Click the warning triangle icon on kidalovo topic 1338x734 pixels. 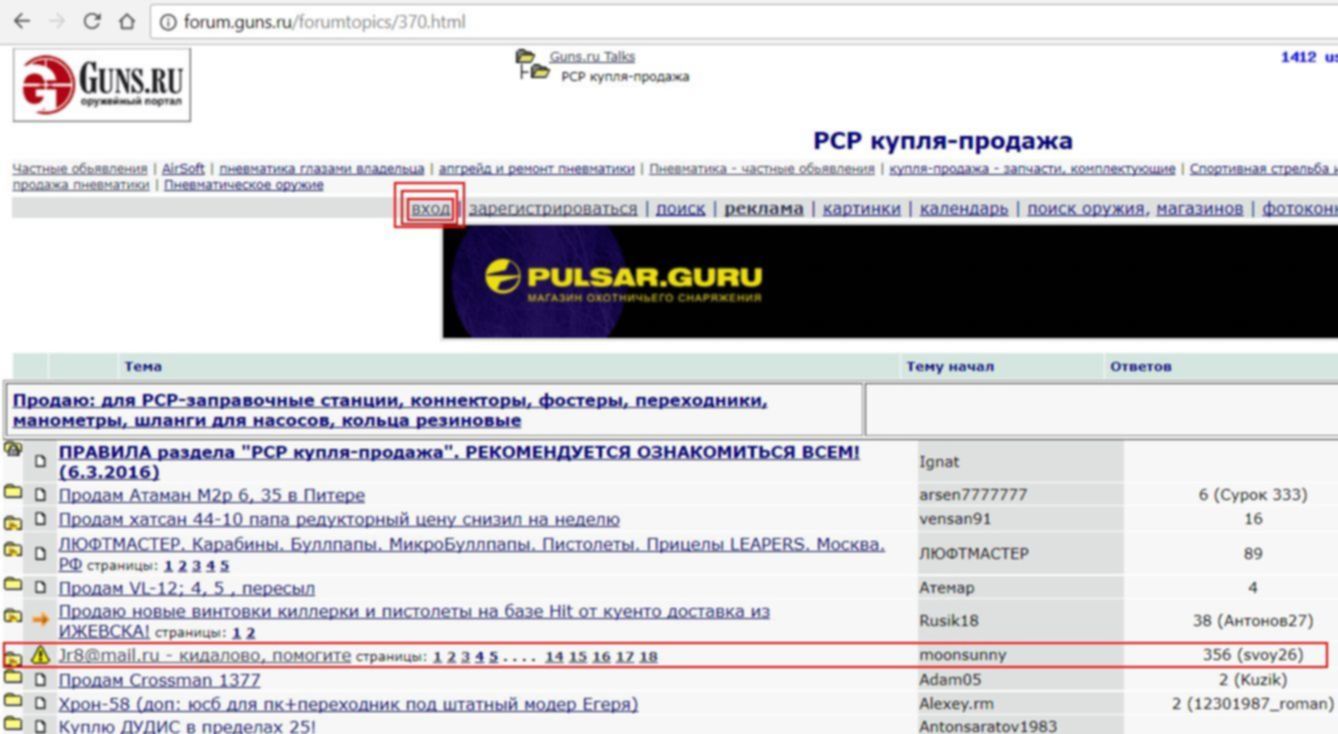pos(40,656)
